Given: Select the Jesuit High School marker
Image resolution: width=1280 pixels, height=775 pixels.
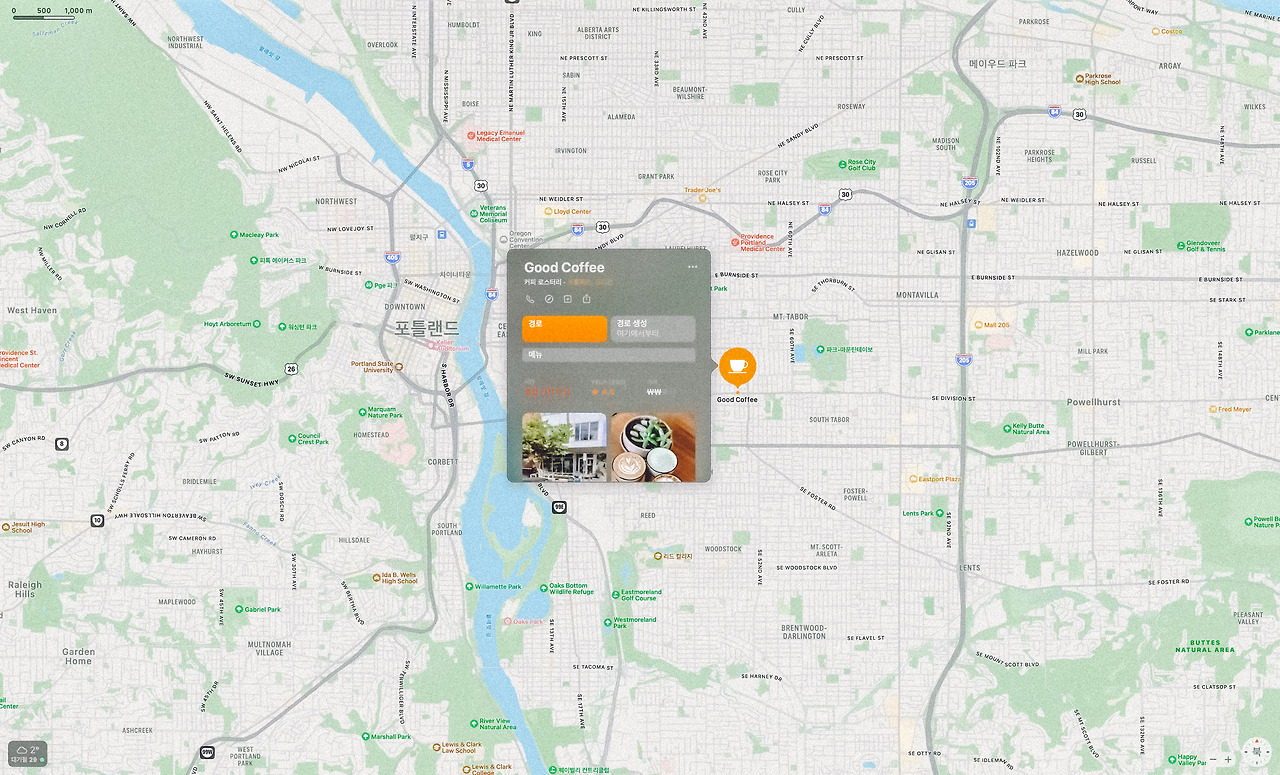Looking at the screenshot, I should 5,525.
